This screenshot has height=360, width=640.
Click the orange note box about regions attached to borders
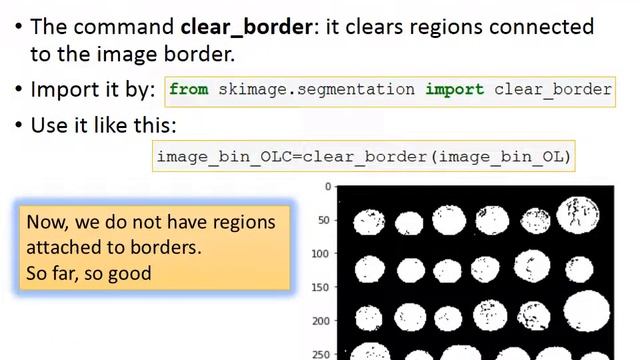[155, 248]
